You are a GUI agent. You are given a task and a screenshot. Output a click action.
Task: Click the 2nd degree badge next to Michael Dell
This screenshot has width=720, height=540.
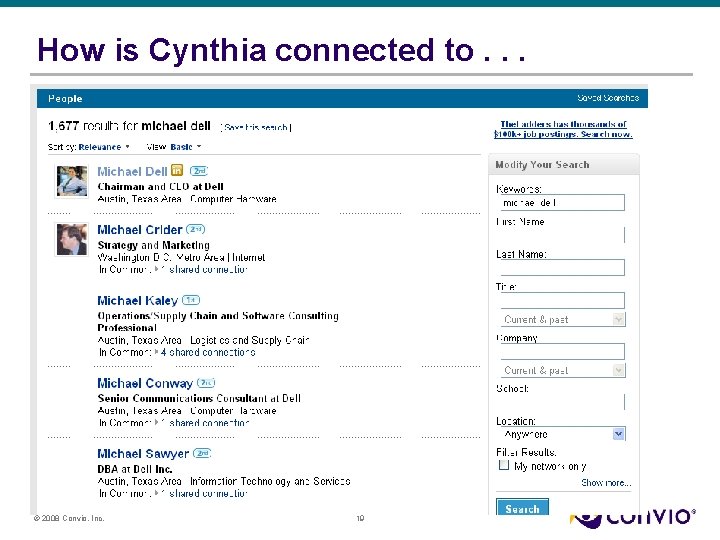click(199, 171)
